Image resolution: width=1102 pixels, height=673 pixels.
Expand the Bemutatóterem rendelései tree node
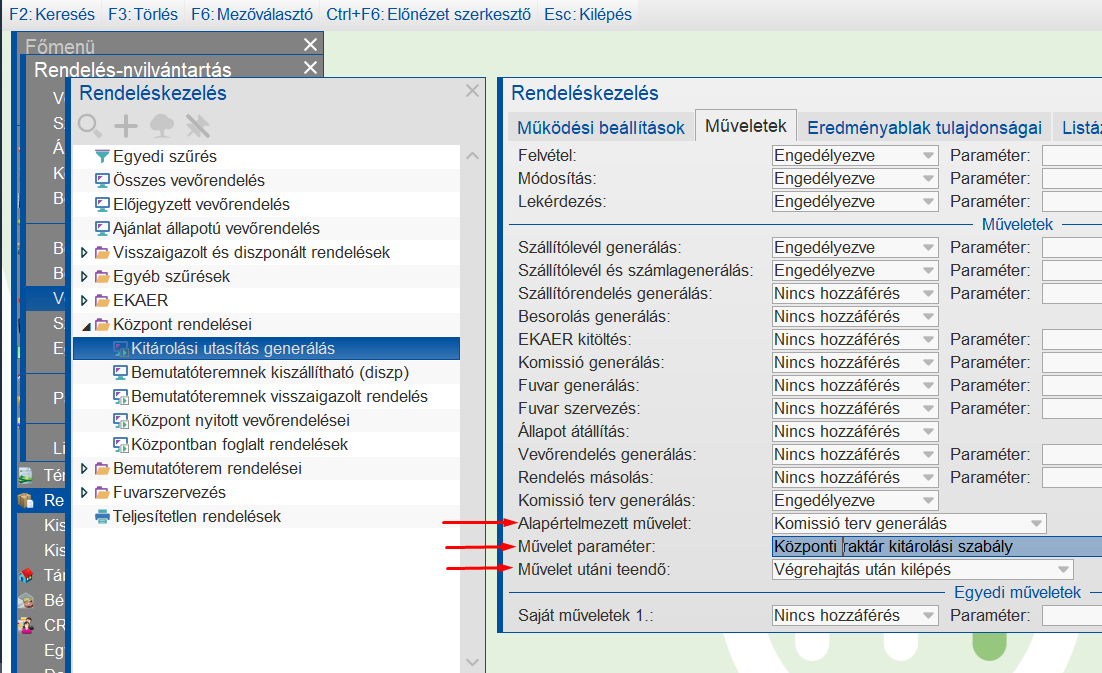pyautogui.click(x=84, y=468)
